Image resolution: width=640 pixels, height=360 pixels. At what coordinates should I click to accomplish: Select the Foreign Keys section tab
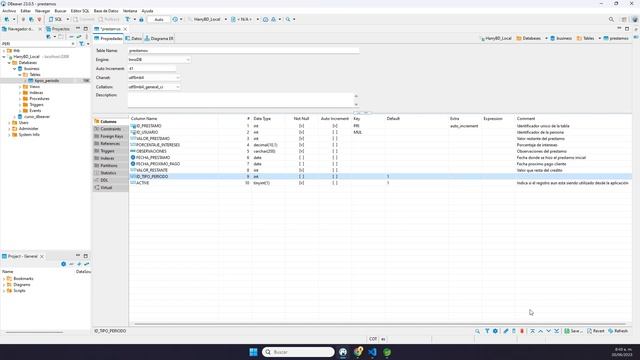tap(110, 136)
